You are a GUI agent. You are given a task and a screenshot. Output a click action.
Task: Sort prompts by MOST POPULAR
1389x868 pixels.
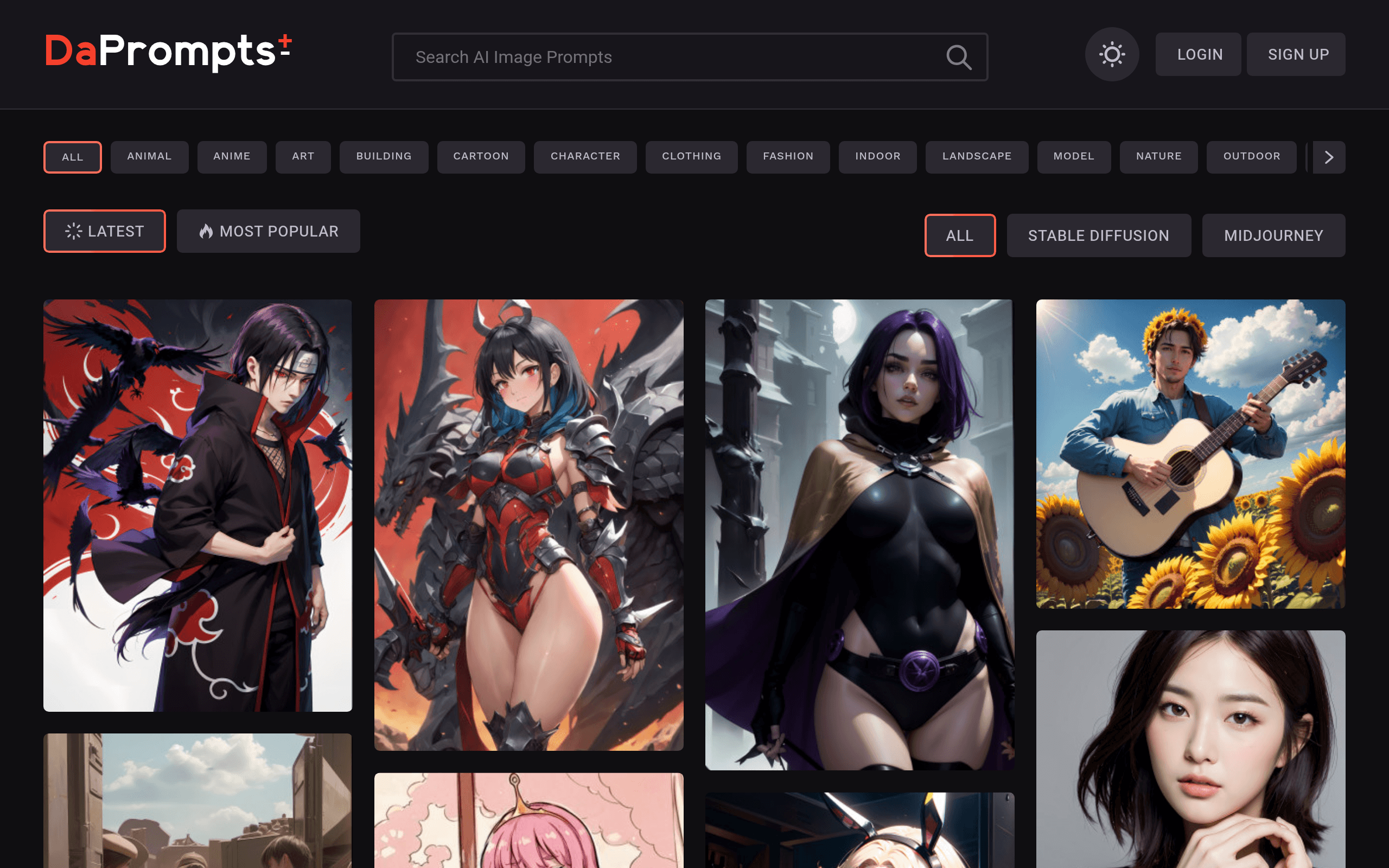point(269,231)
